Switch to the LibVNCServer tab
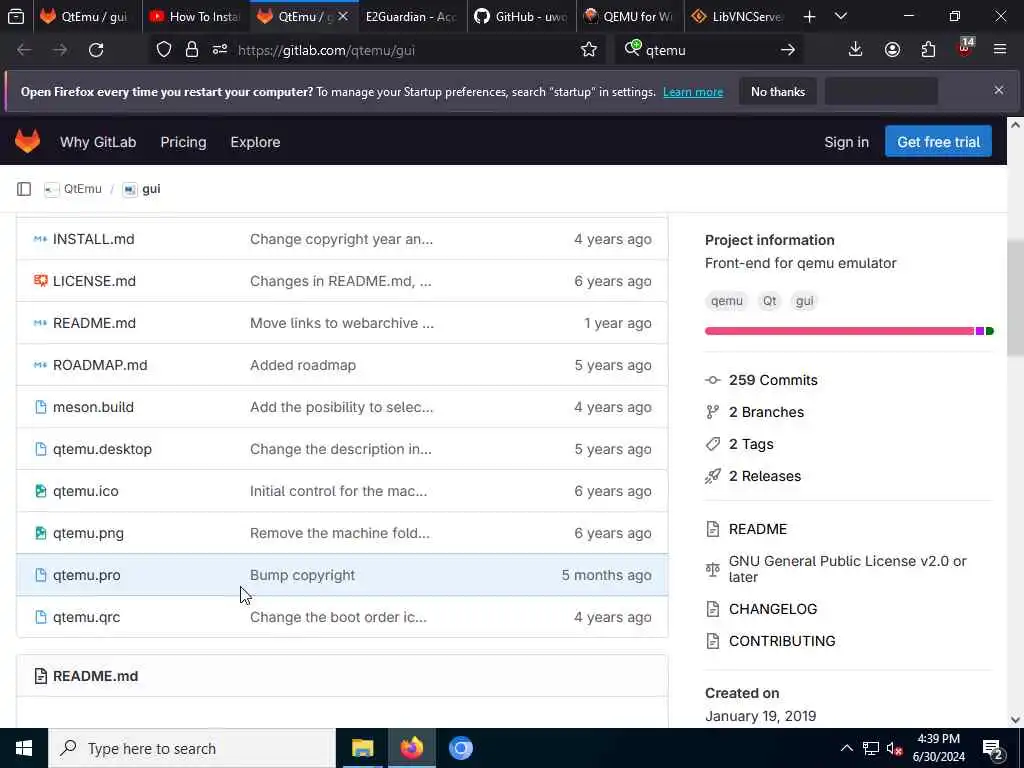 [x=739, y=16]
